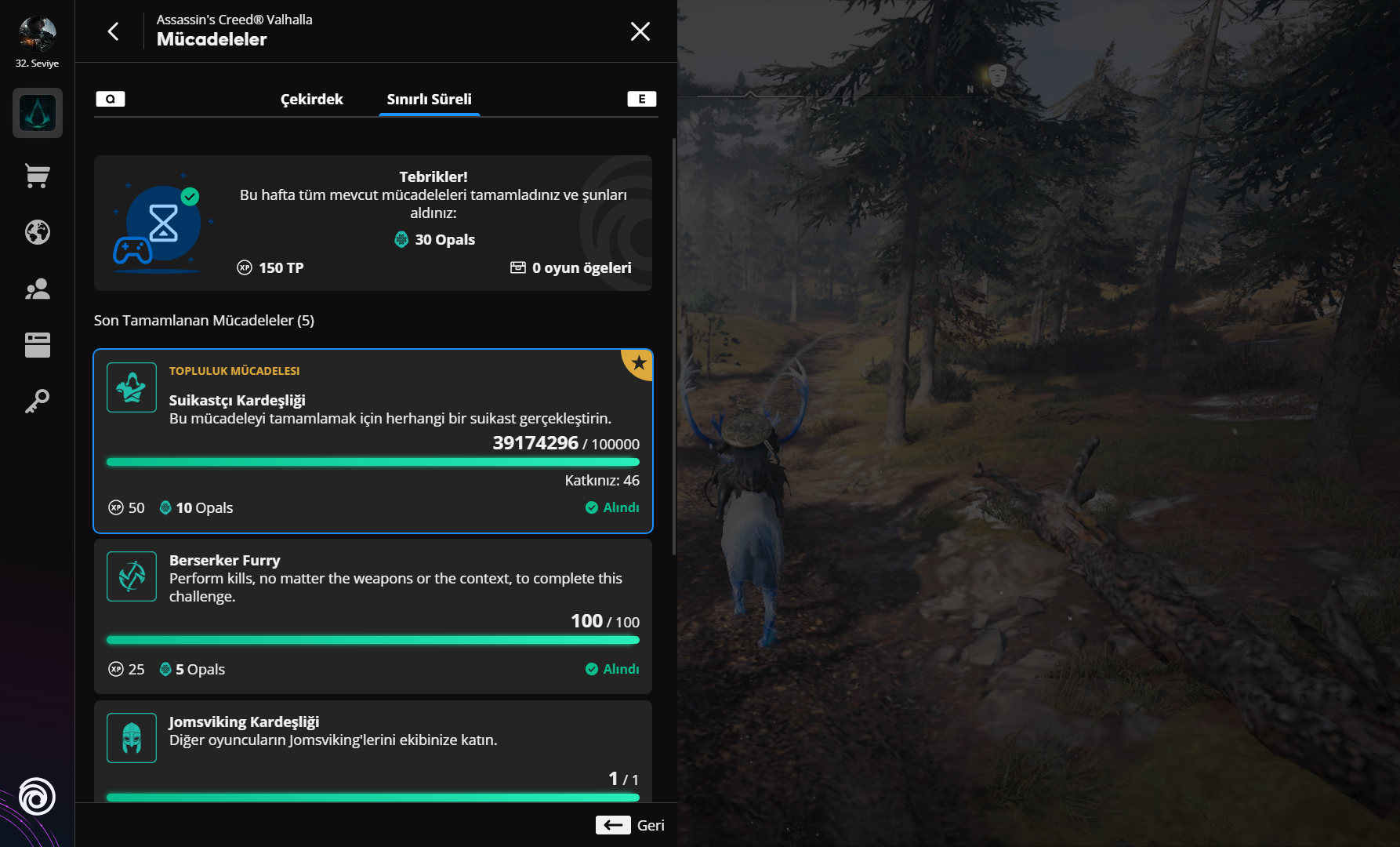Viewport: 1400px width, 847px height.
Task: Open the friends icon in sidebar
Action: tap(38, 289)
